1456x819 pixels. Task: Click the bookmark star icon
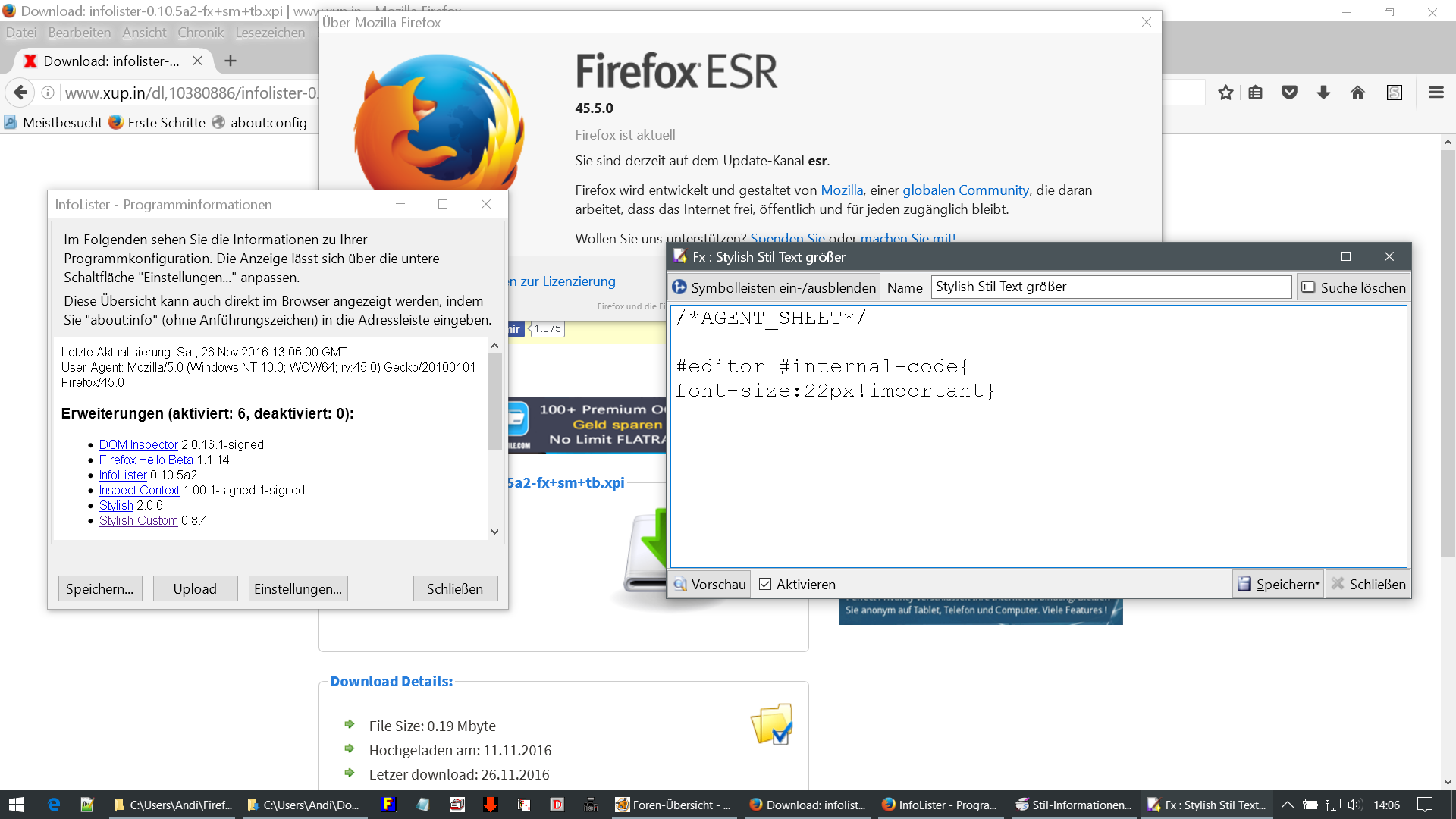coord(1225,93)
